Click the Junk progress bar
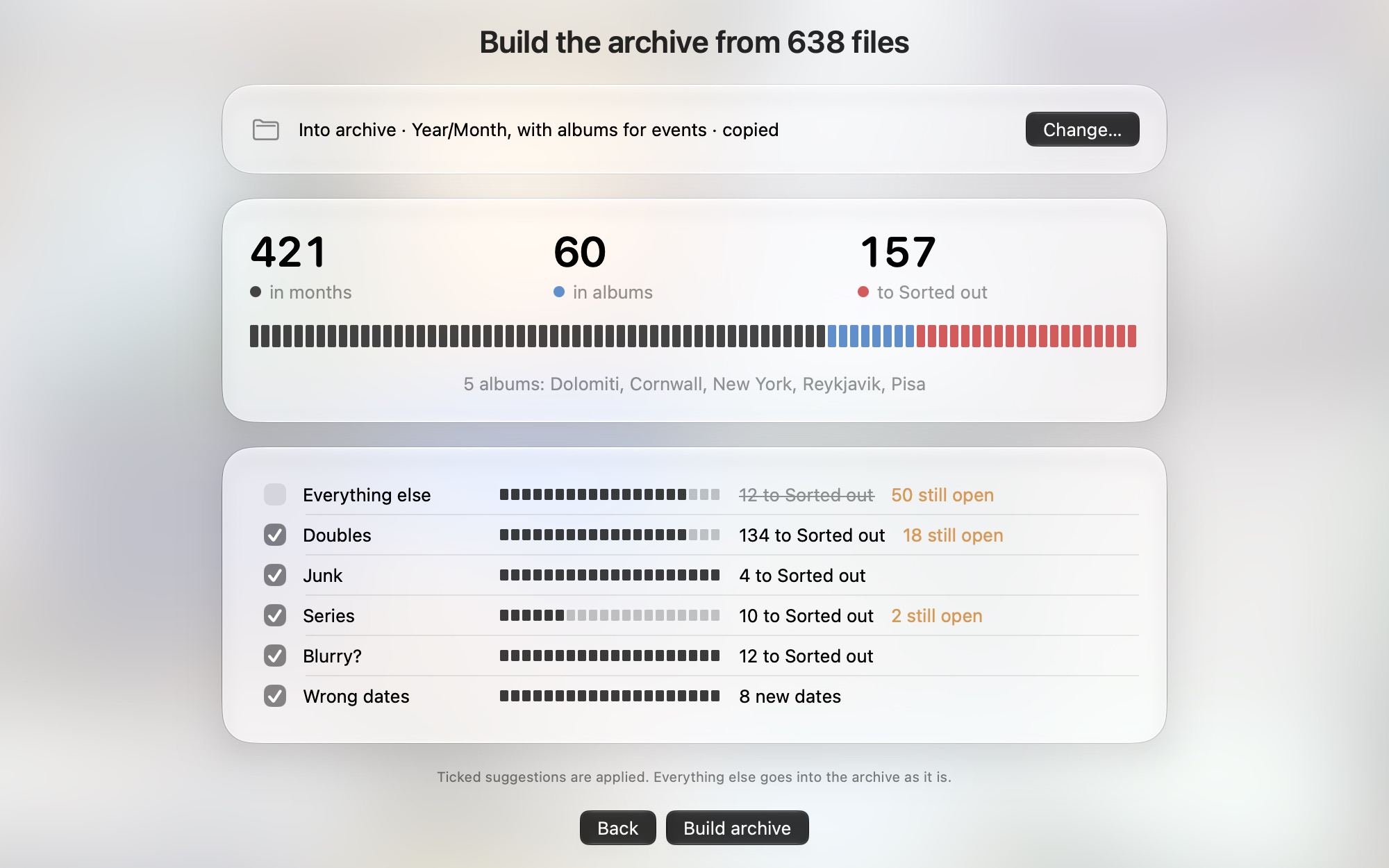 click(x=610, y=575)
